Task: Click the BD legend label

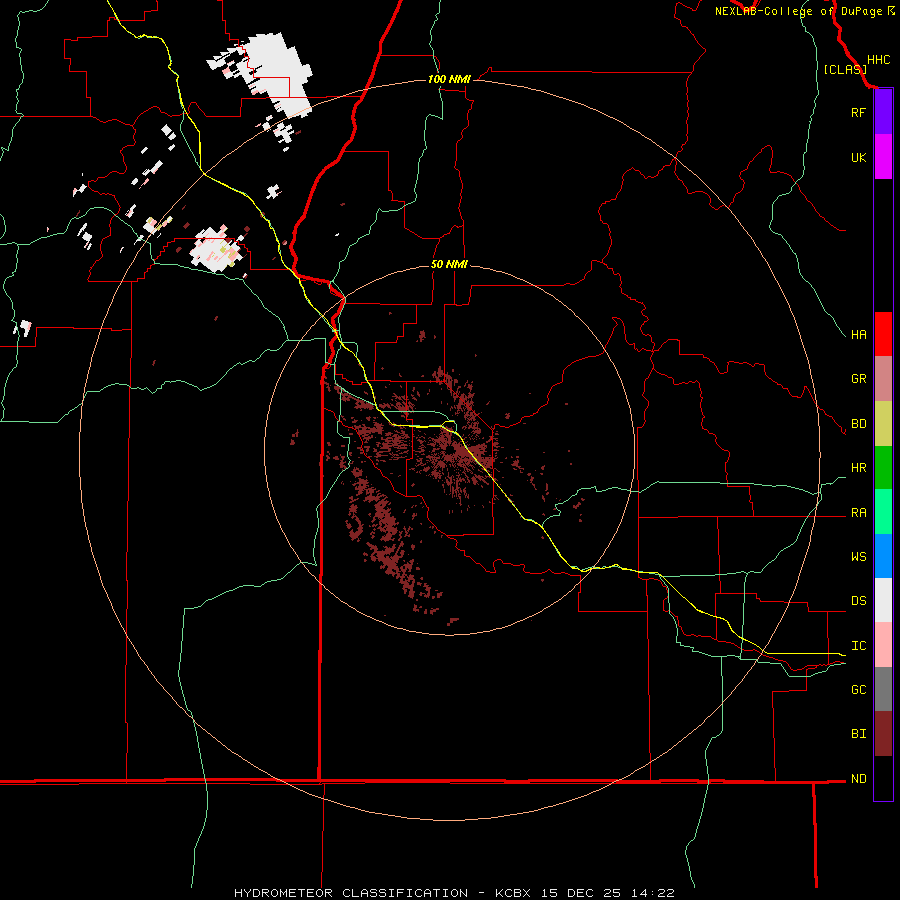Action: [x=858, y=424]
